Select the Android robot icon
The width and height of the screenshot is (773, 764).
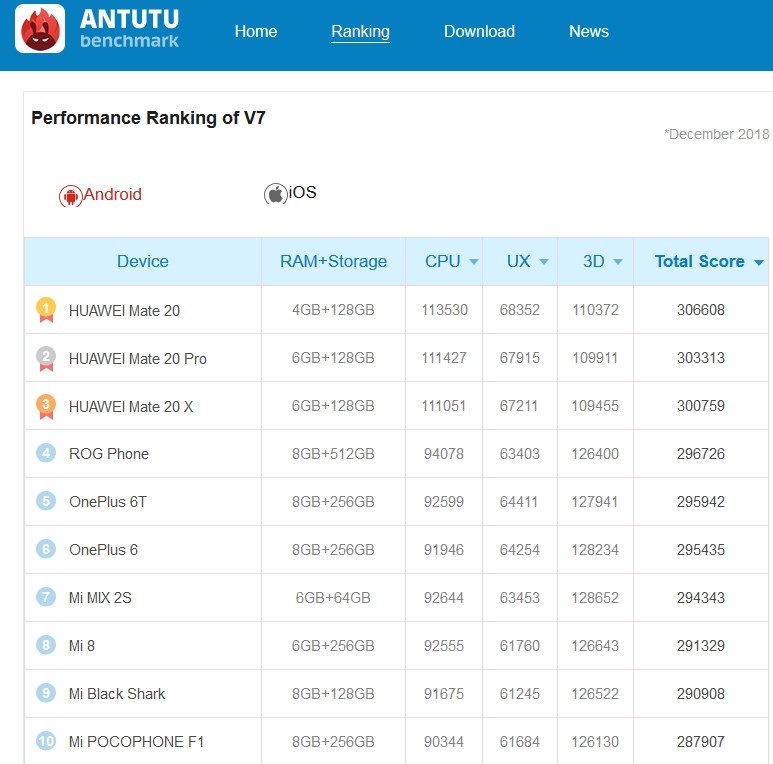[x=69, y=196]
